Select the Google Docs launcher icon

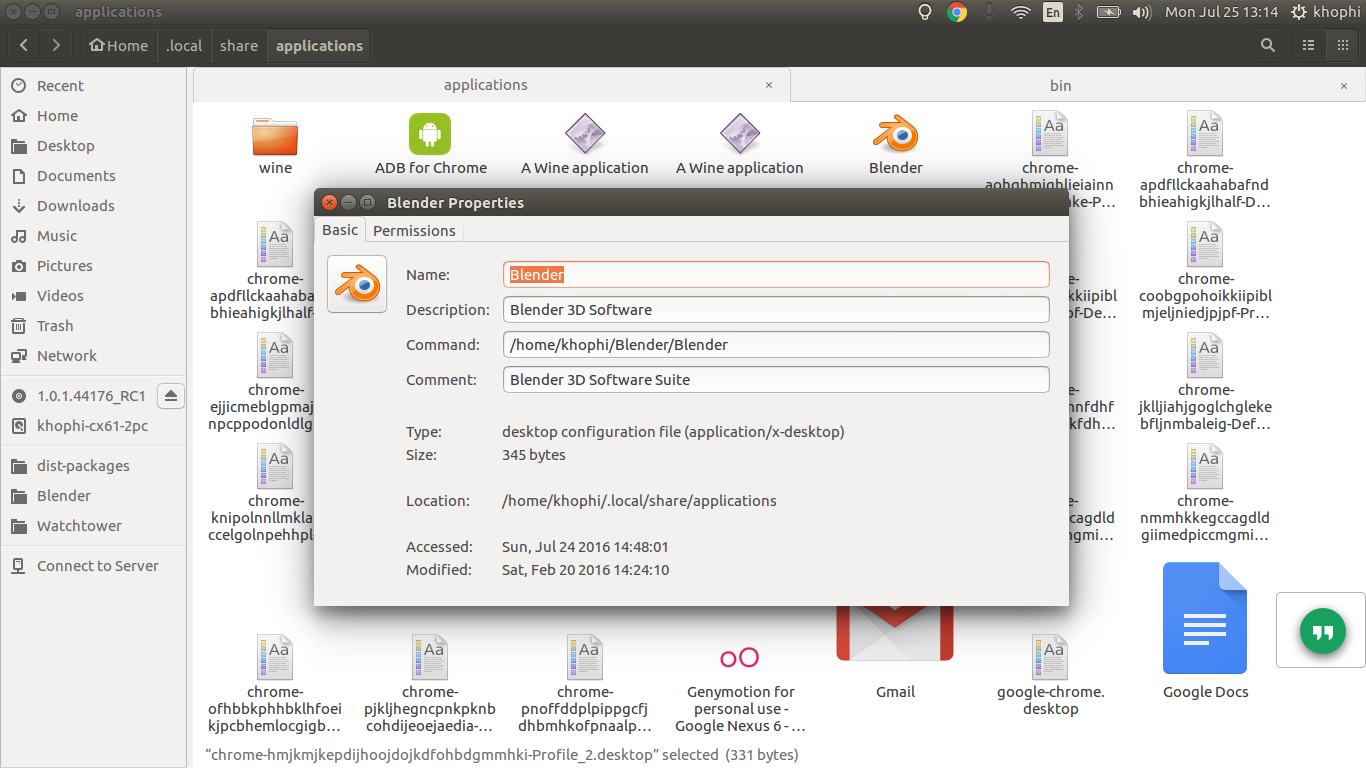[1204, 618]
